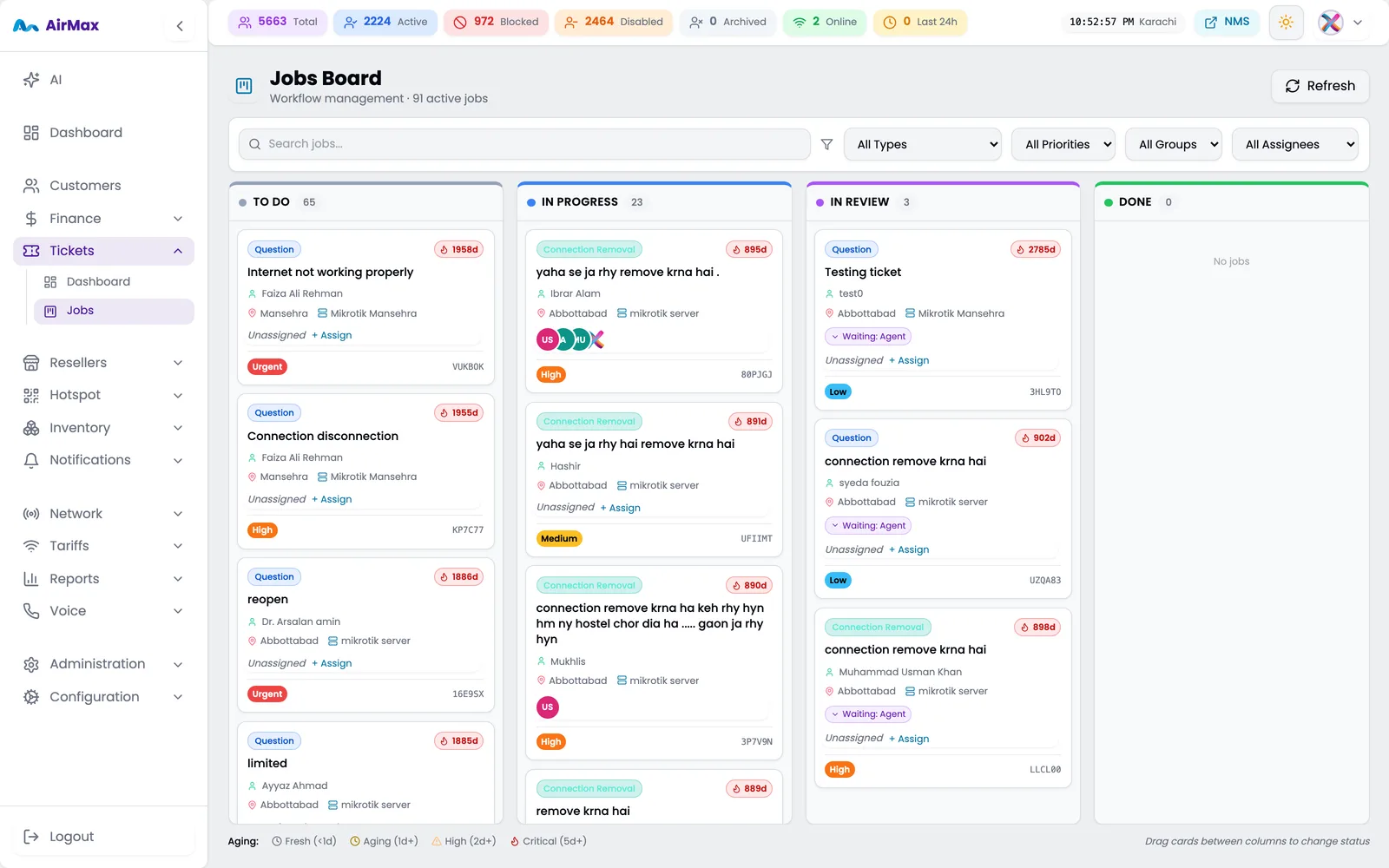
Task: Open Waiting: Agent dropdown on Muhammad Usman Khan card
Action: click(x=868, y=714)
